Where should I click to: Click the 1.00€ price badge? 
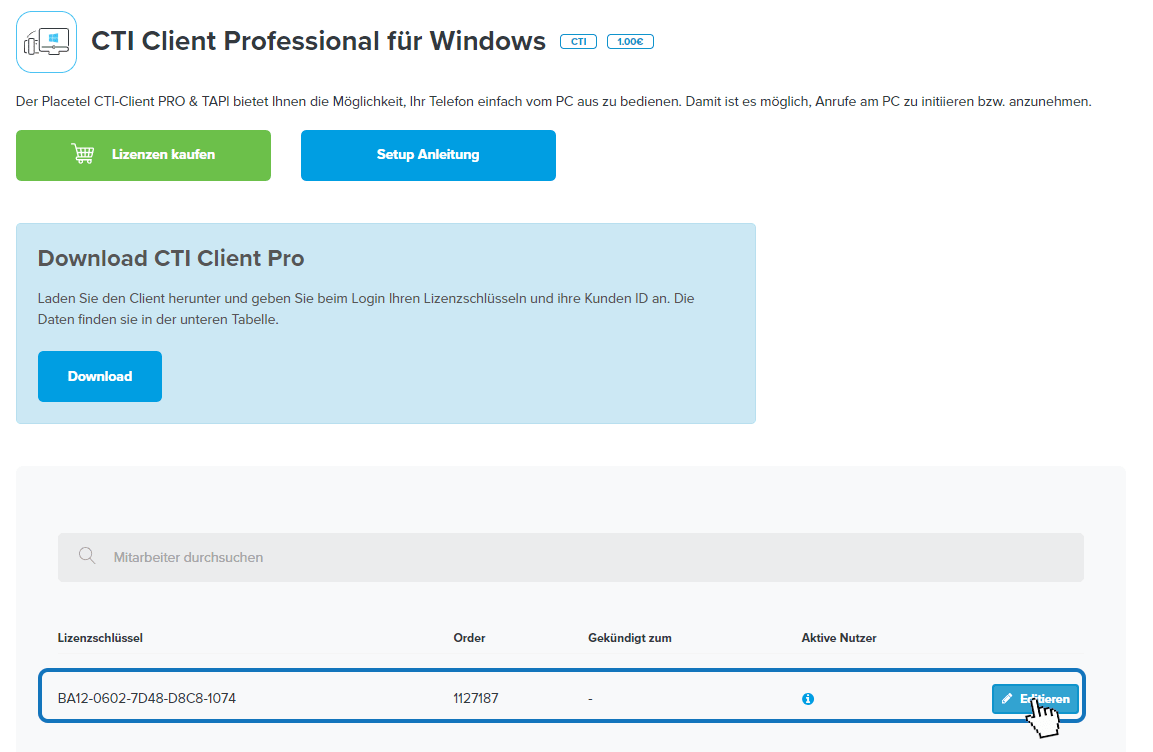click(x=630, y=42)
